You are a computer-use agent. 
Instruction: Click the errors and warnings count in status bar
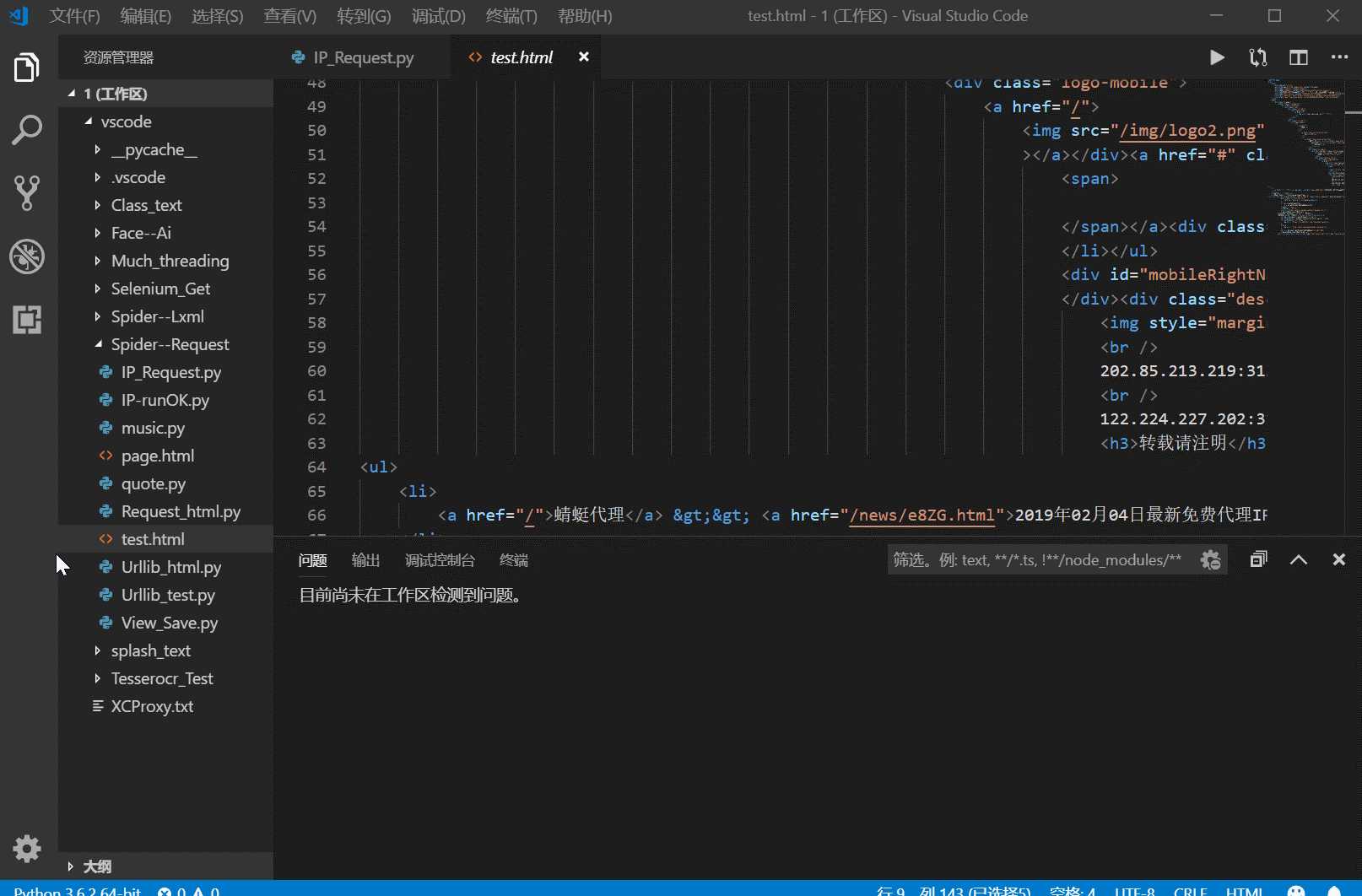[189, 891]
